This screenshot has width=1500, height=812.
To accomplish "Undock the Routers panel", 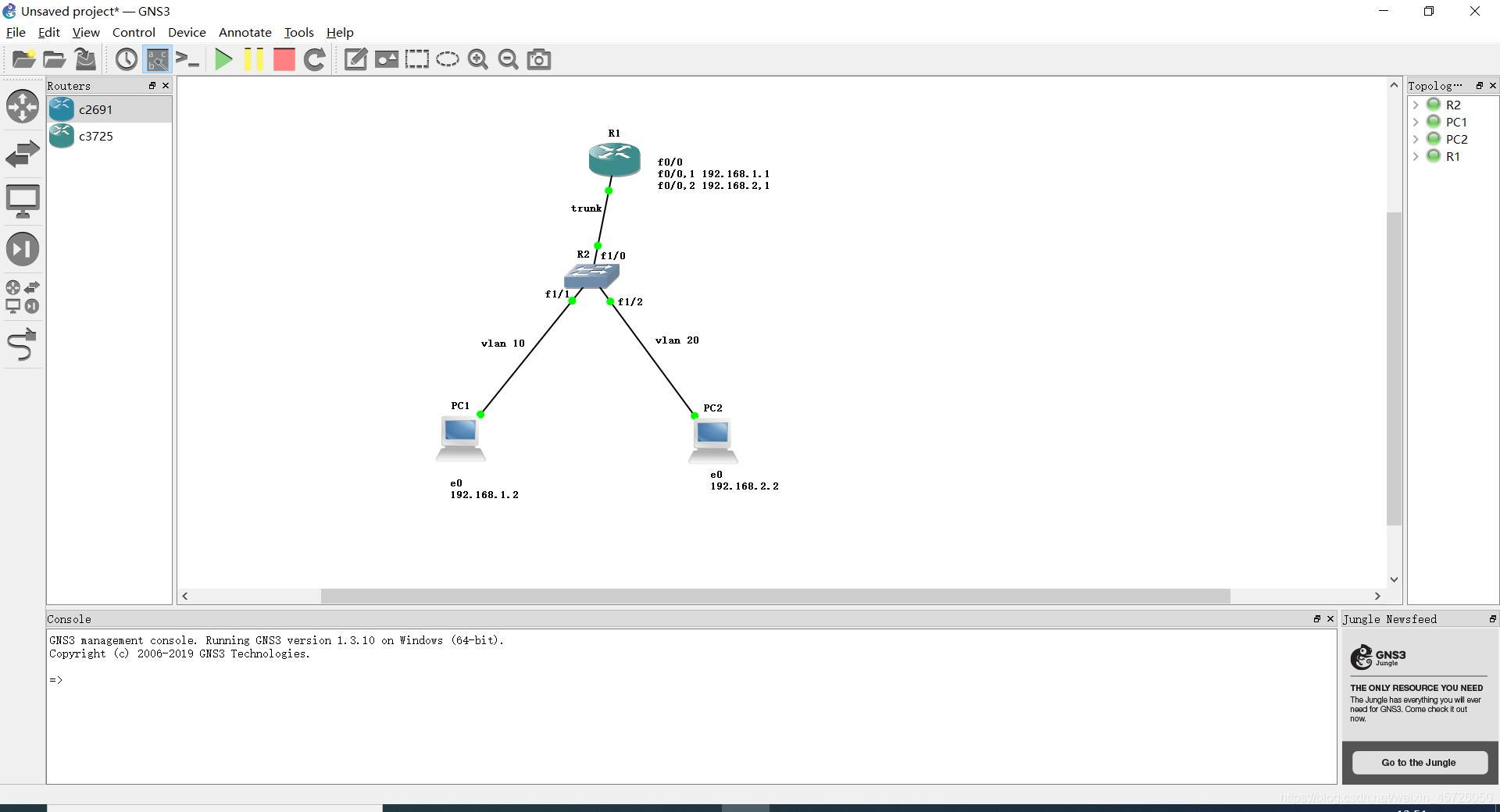I will point(152,85).
